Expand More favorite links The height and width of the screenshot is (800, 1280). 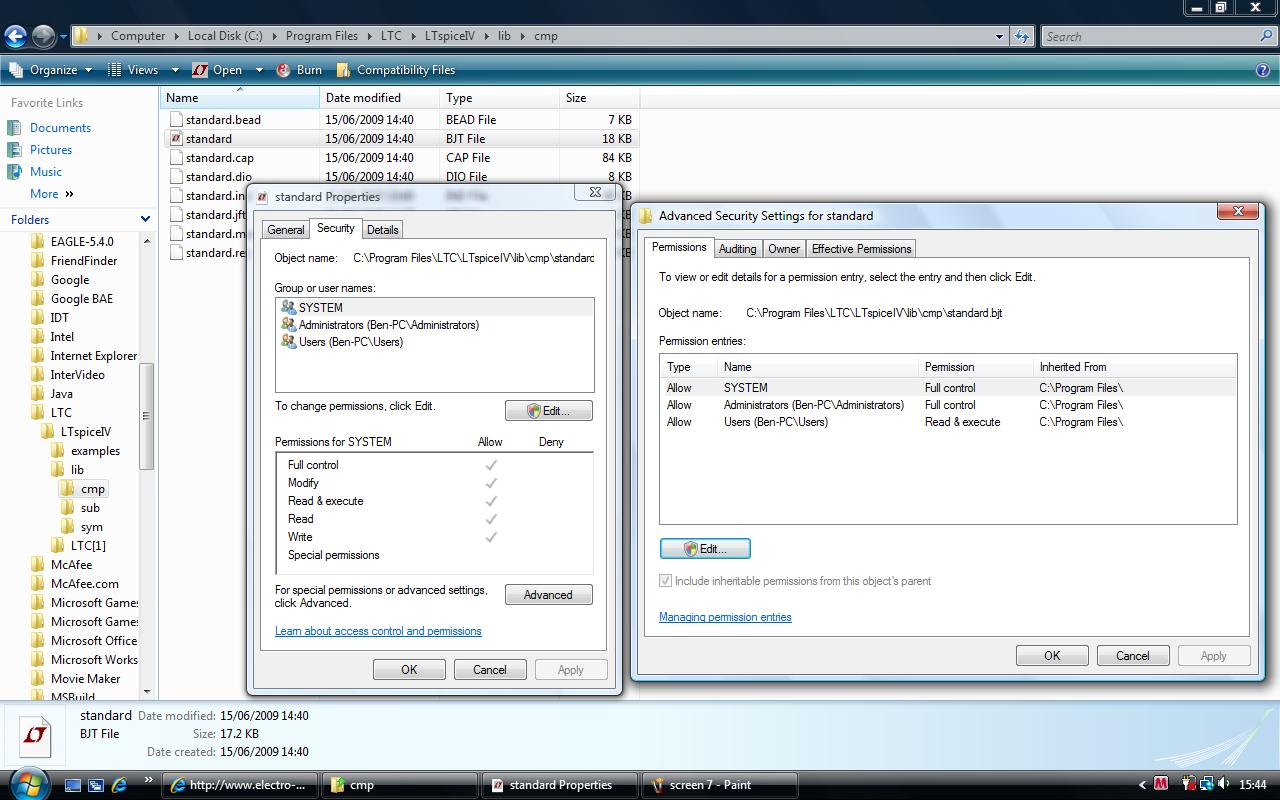coord(51,194)
